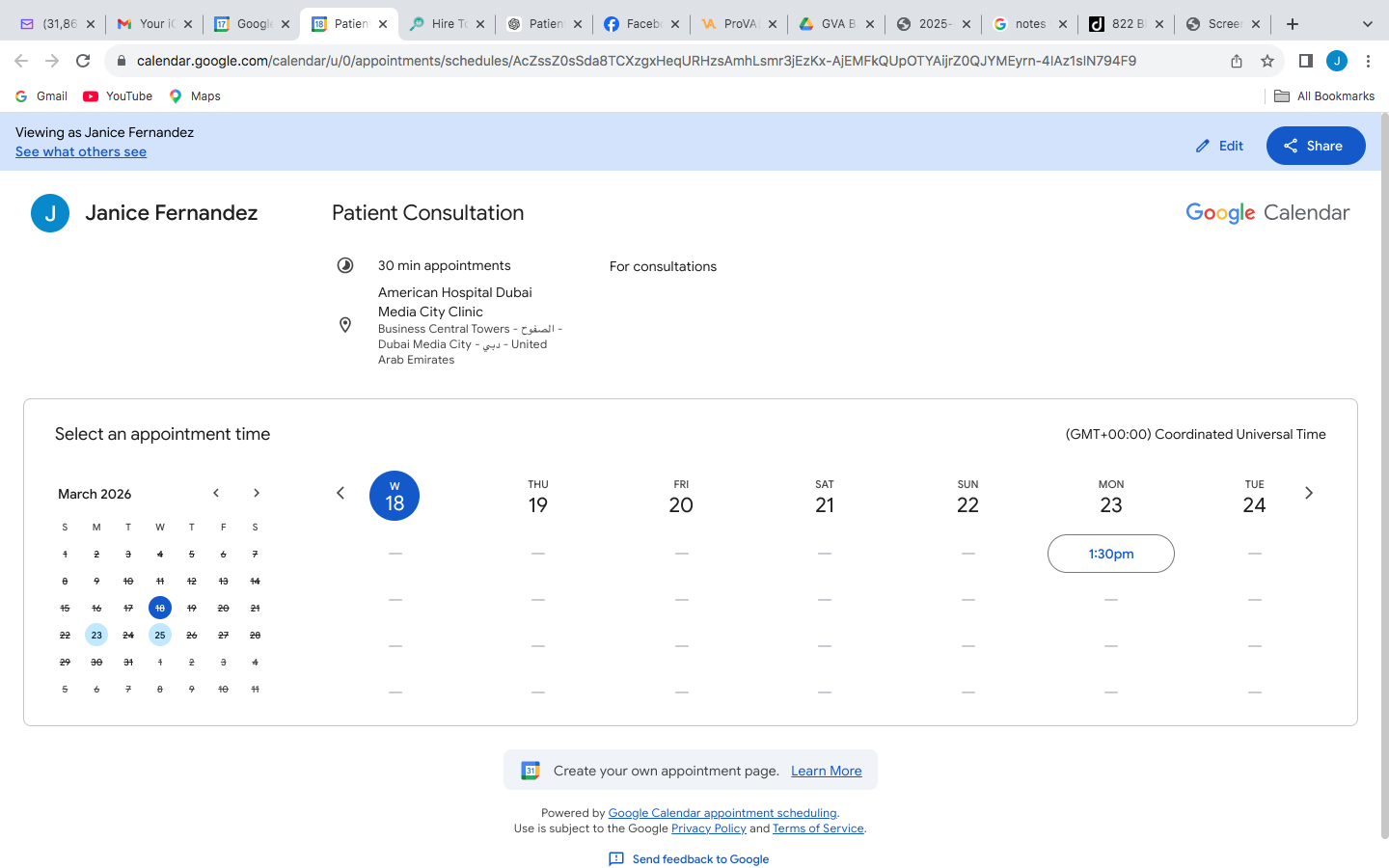The width and height of the screenshot is (1389, 868).
Task: Expand the tab search dropdown
Action: (1367, 24)
